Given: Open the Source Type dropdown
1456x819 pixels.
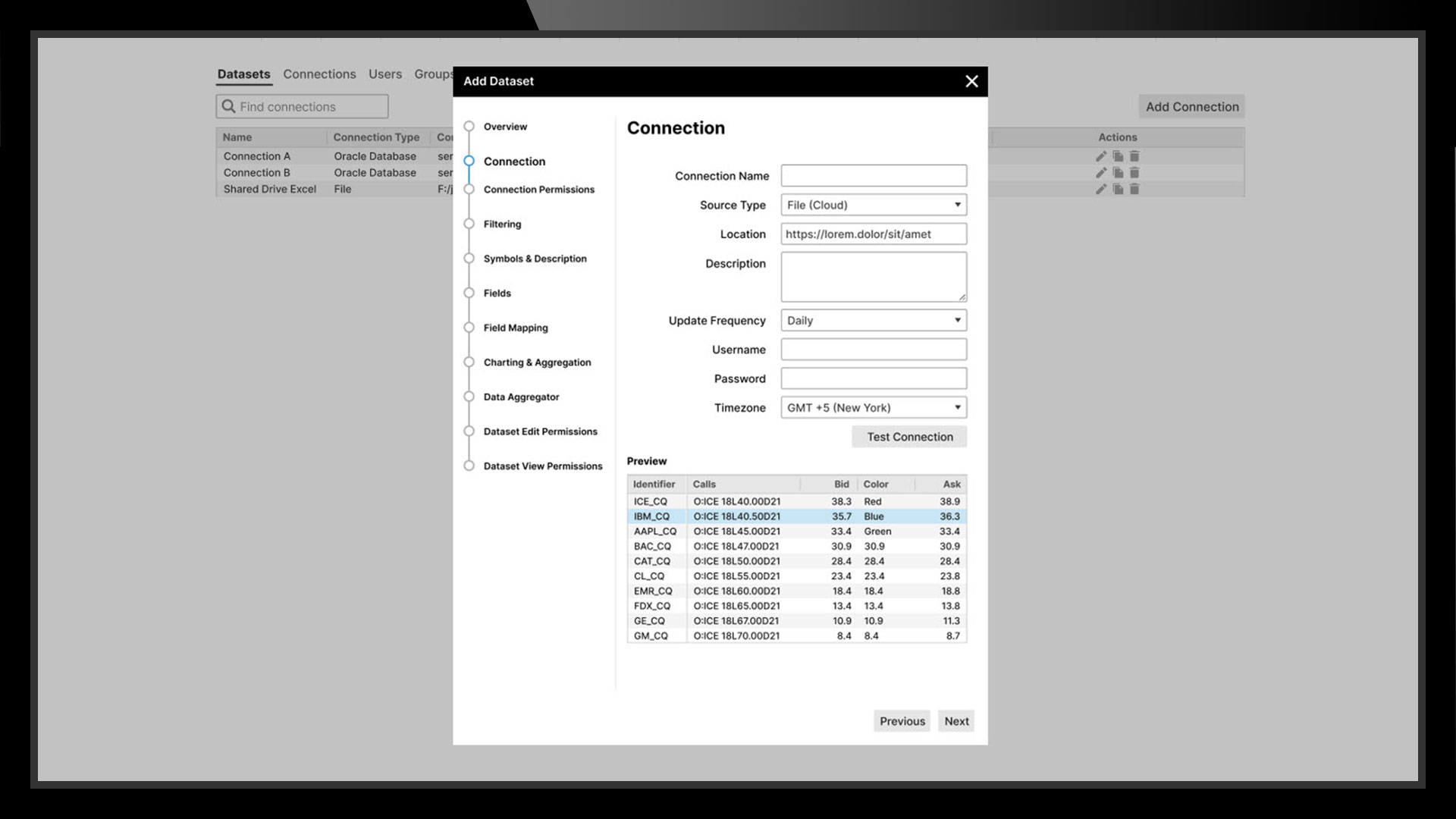Looking at the screenshot, I should coord(874,205).
